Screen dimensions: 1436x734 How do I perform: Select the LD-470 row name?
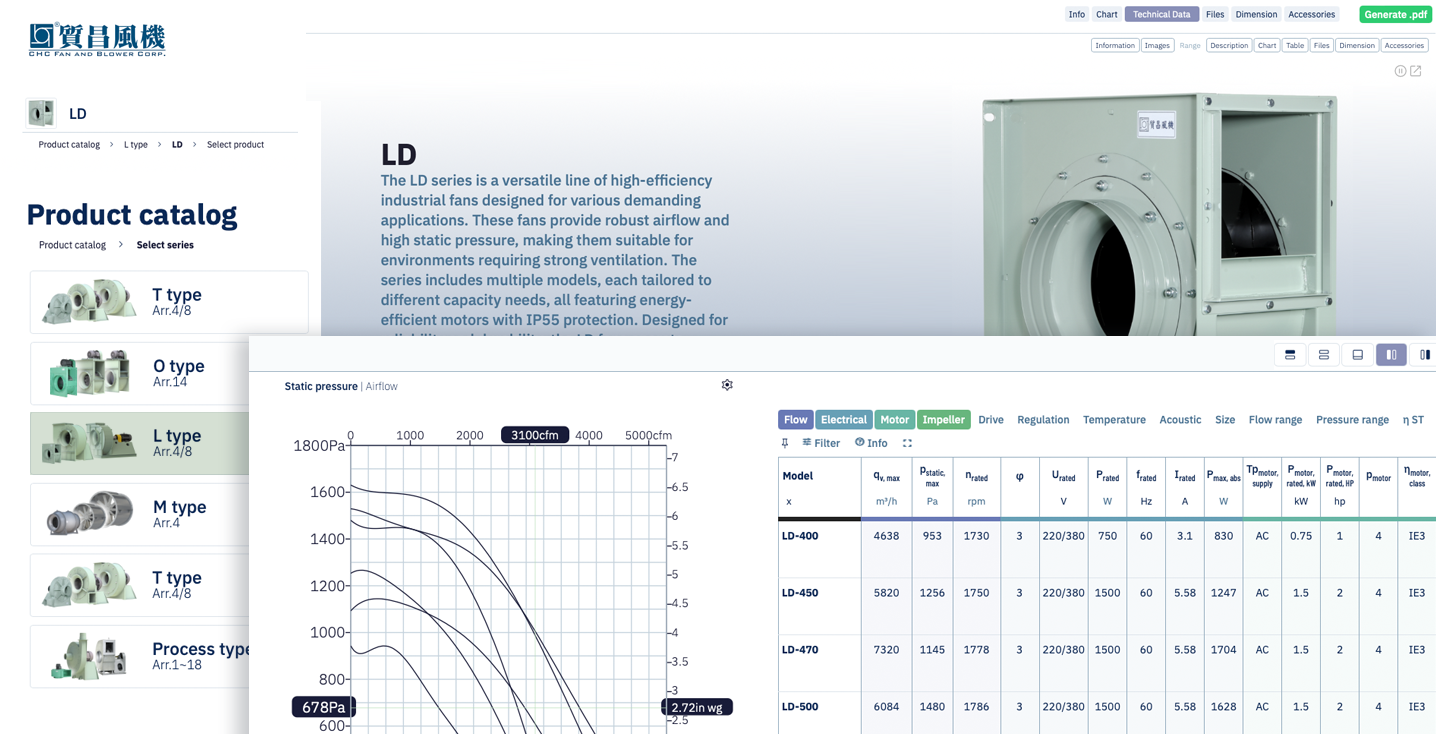click(x=800, y=650)
